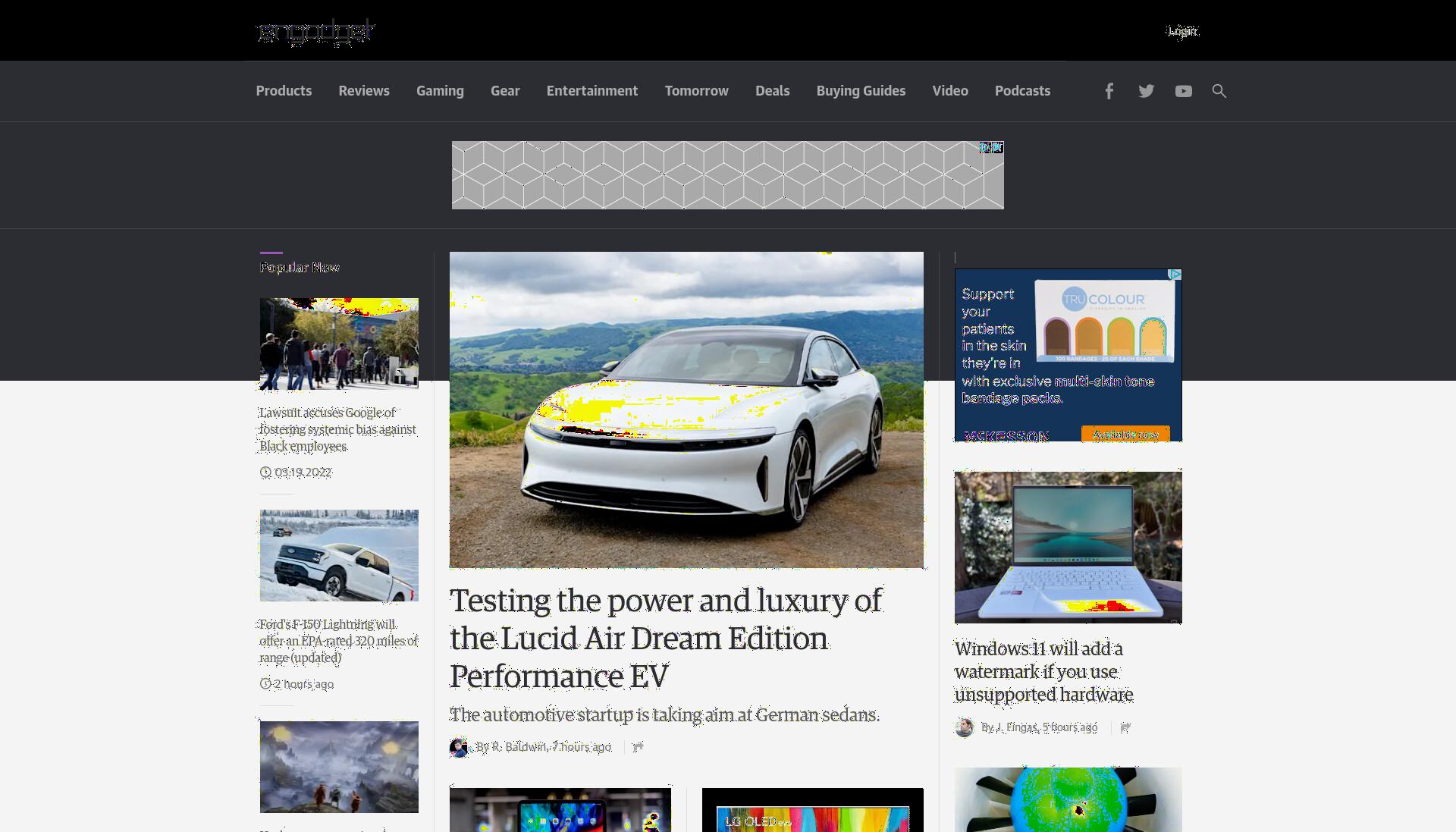Click the Available now button on McKesson ad

(x=1125, y=435)
